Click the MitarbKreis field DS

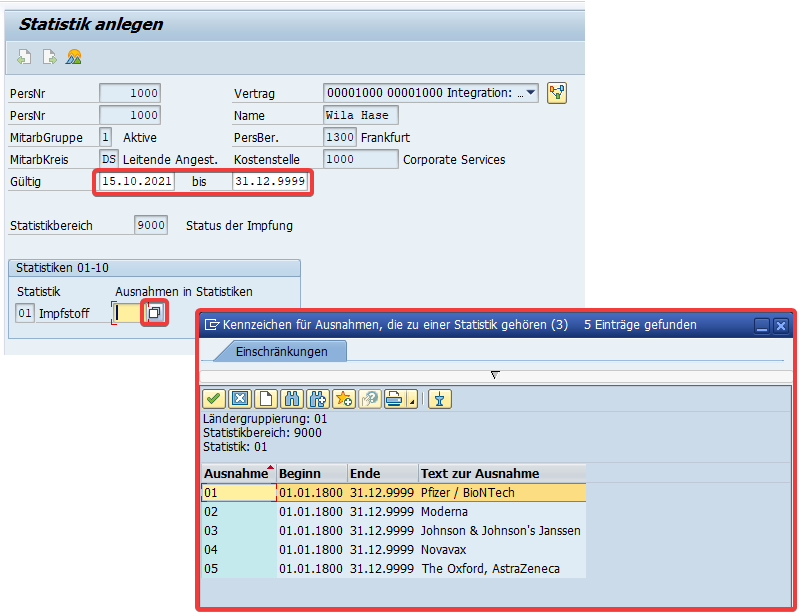pyautogui.click(x=109, y=159)
